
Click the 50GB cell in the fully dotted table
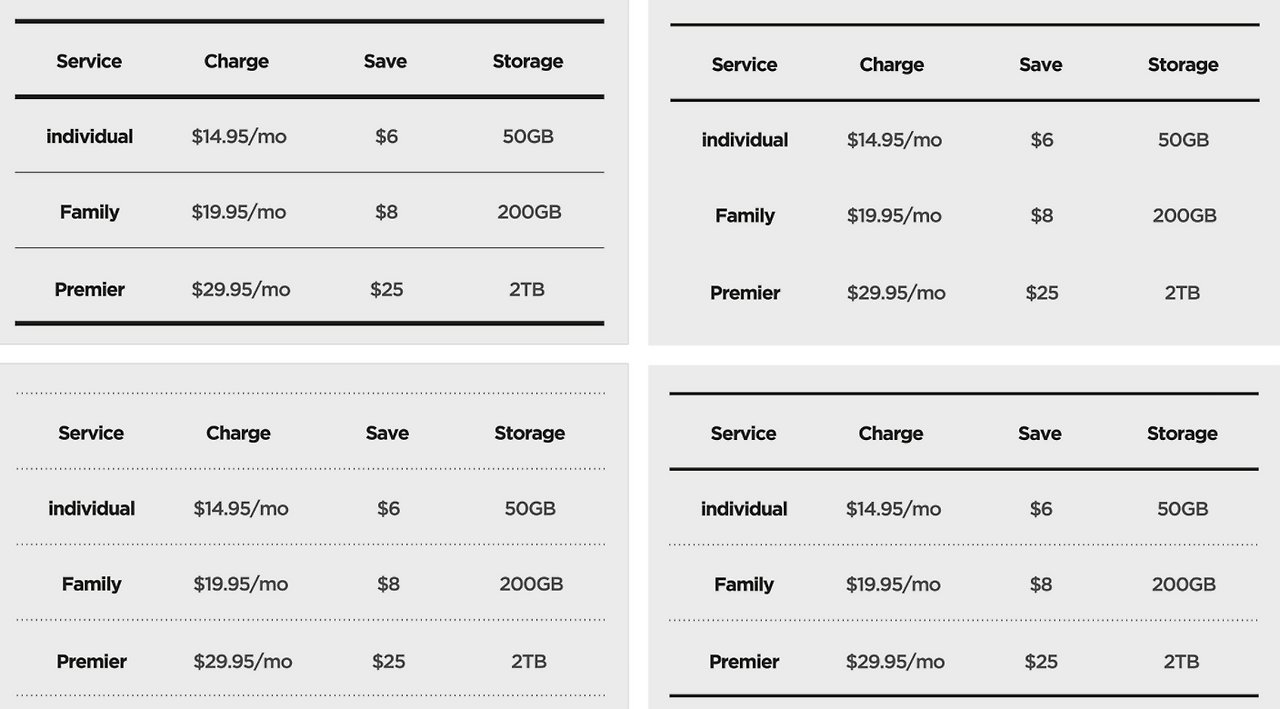[x=530, y=508]
